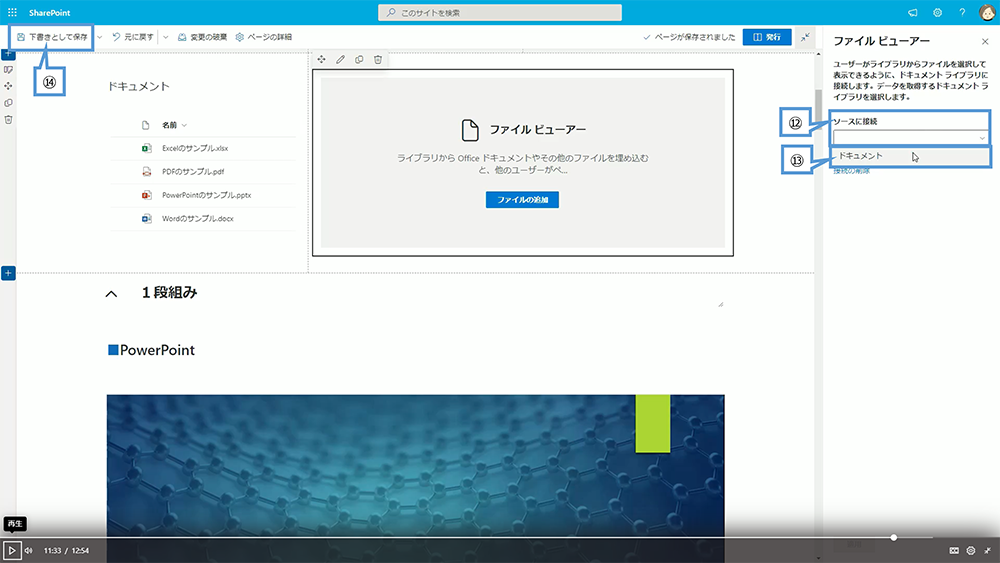The image size is (1000, 563).
Task: Click the duplicate section icon in left rail
Action: click(x=8, y=103)
